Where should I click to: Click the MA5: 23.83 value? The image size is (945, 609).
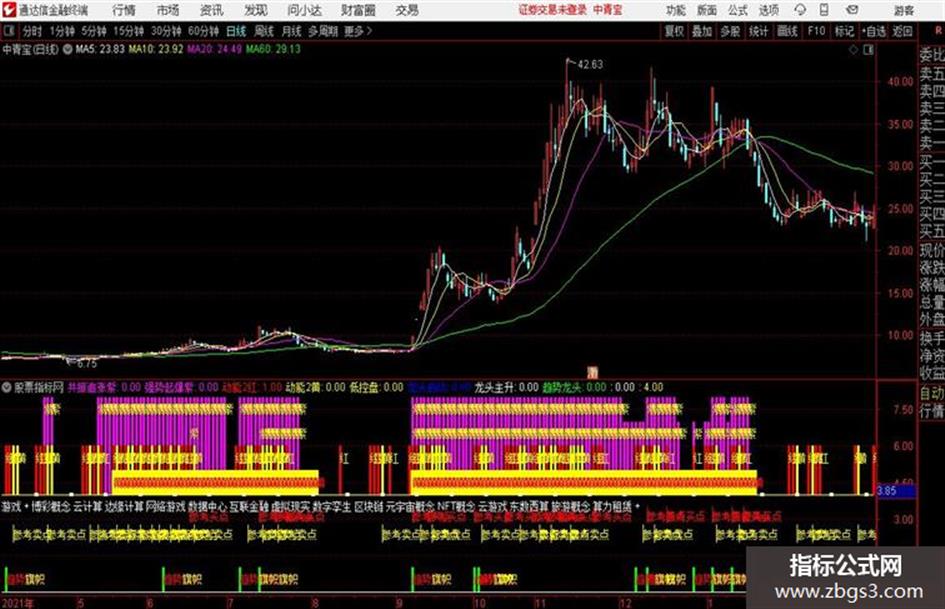[x=100, y=49]
